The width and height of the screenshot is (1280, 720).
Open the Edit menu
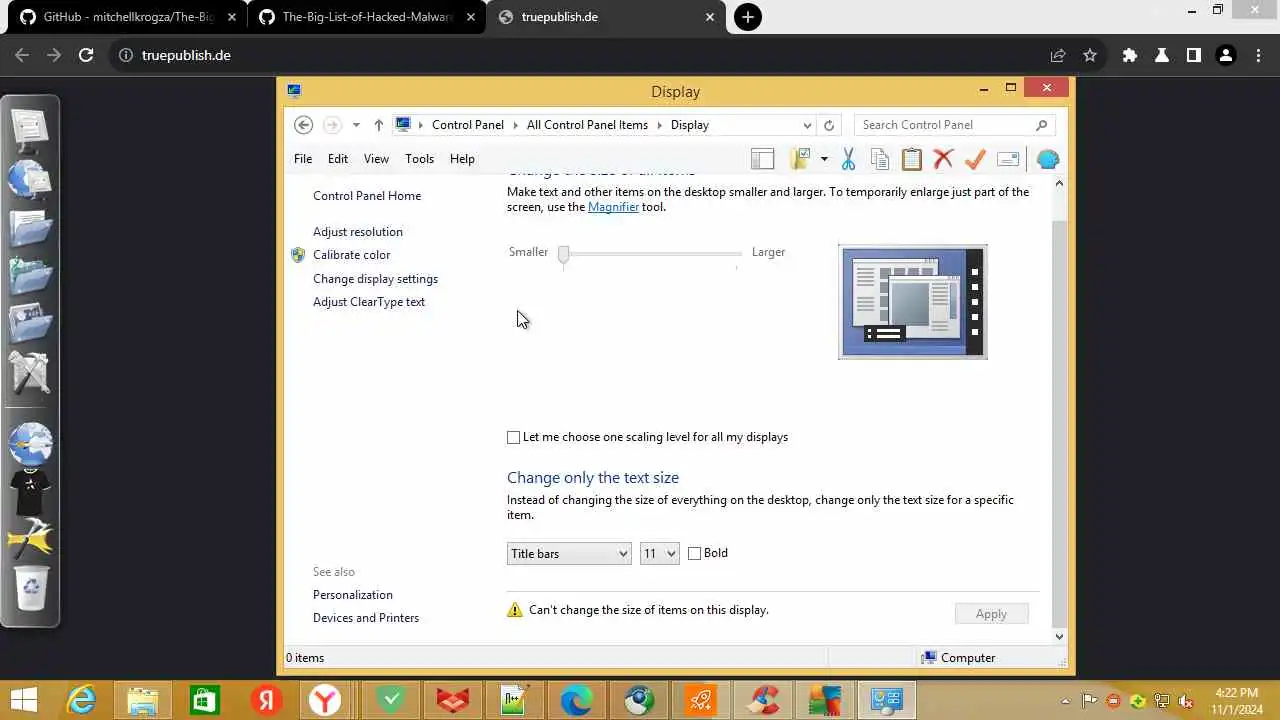338,159
